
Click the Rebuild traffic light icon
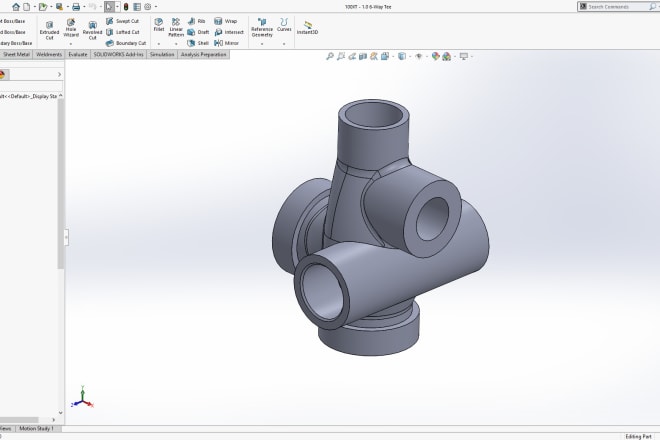point(125,6)
